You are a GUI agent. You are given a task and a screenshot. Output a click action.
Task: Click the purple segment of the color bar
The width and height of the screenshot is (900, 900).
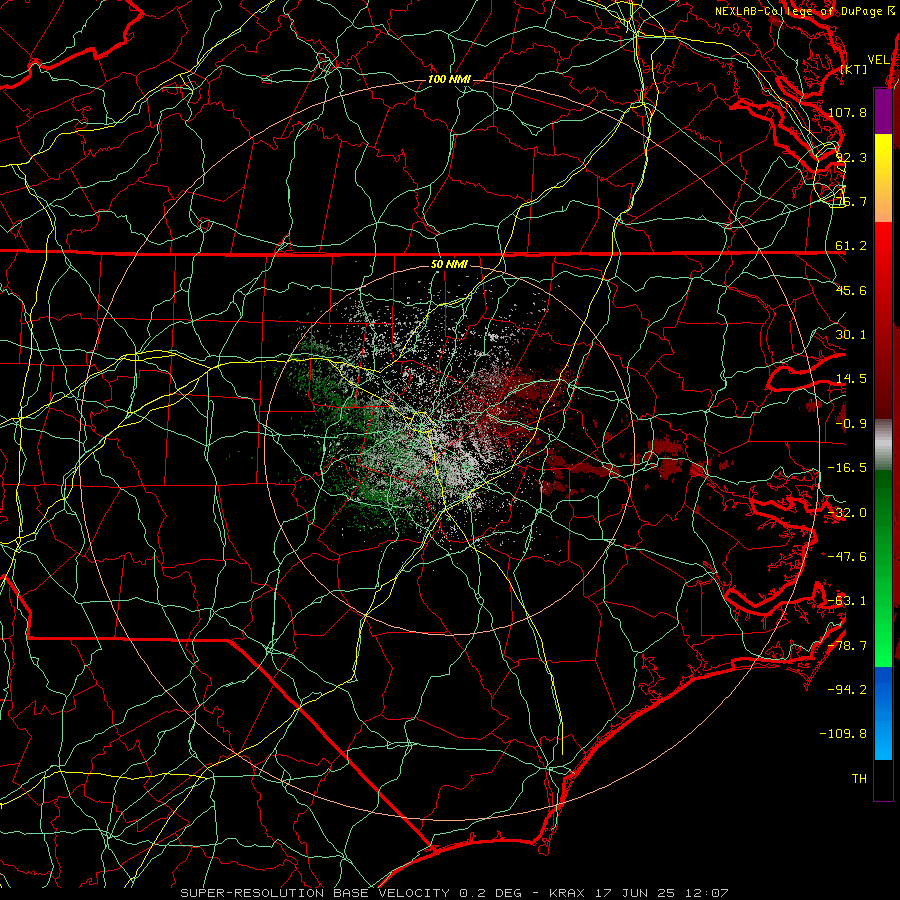(883, 111)
